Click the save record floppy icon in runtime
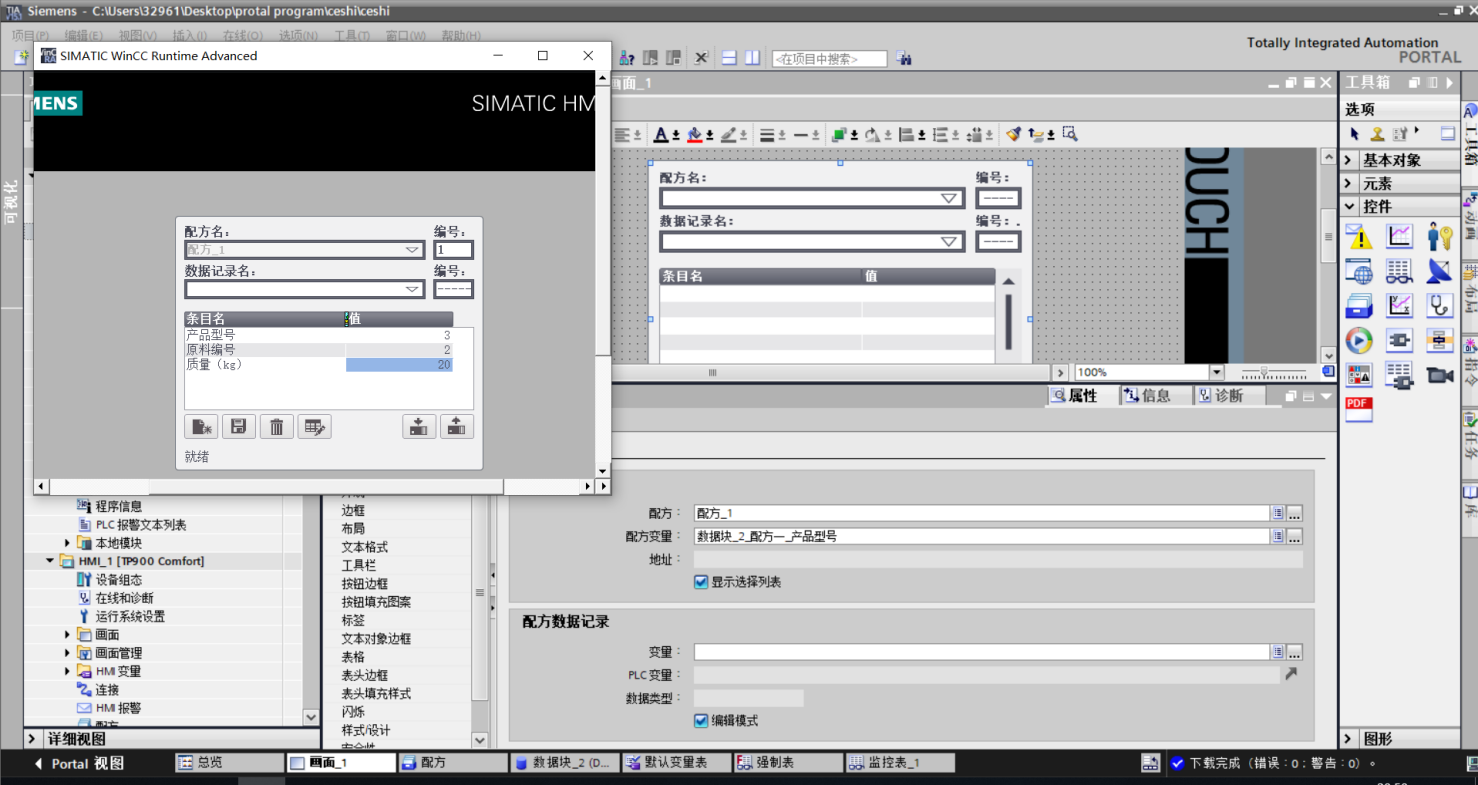The image size is (1478, 785). click(x=239, y=427)
